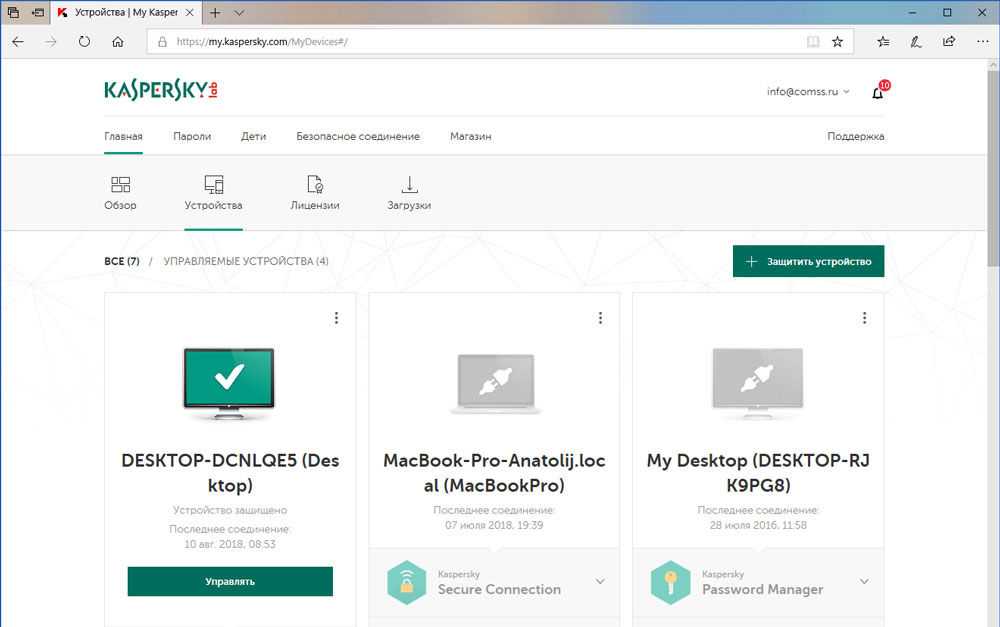Switch to the Безопасное соединение tab
1000x627 pixels.
[x=357, y=136]
